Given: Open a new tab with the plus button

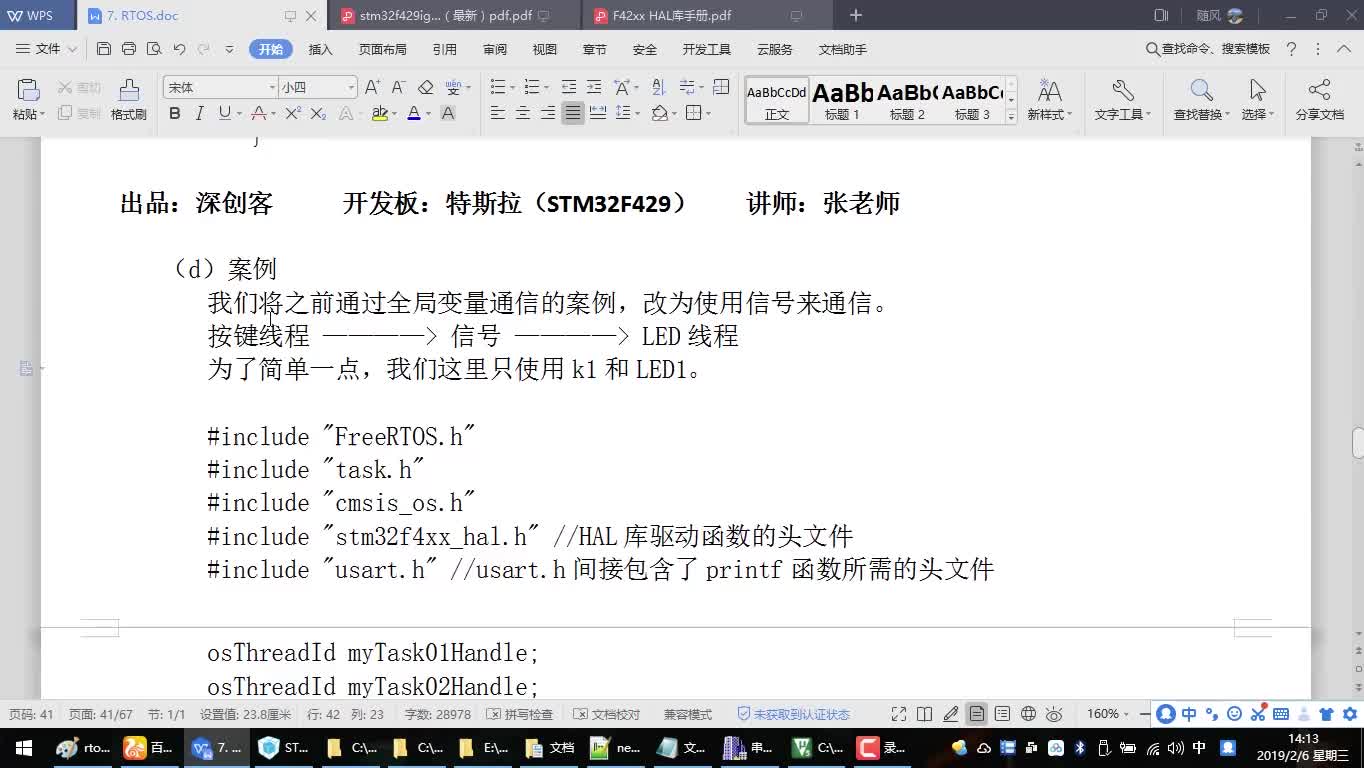Looking at the screenshot, I should click(x=856, y=16).
